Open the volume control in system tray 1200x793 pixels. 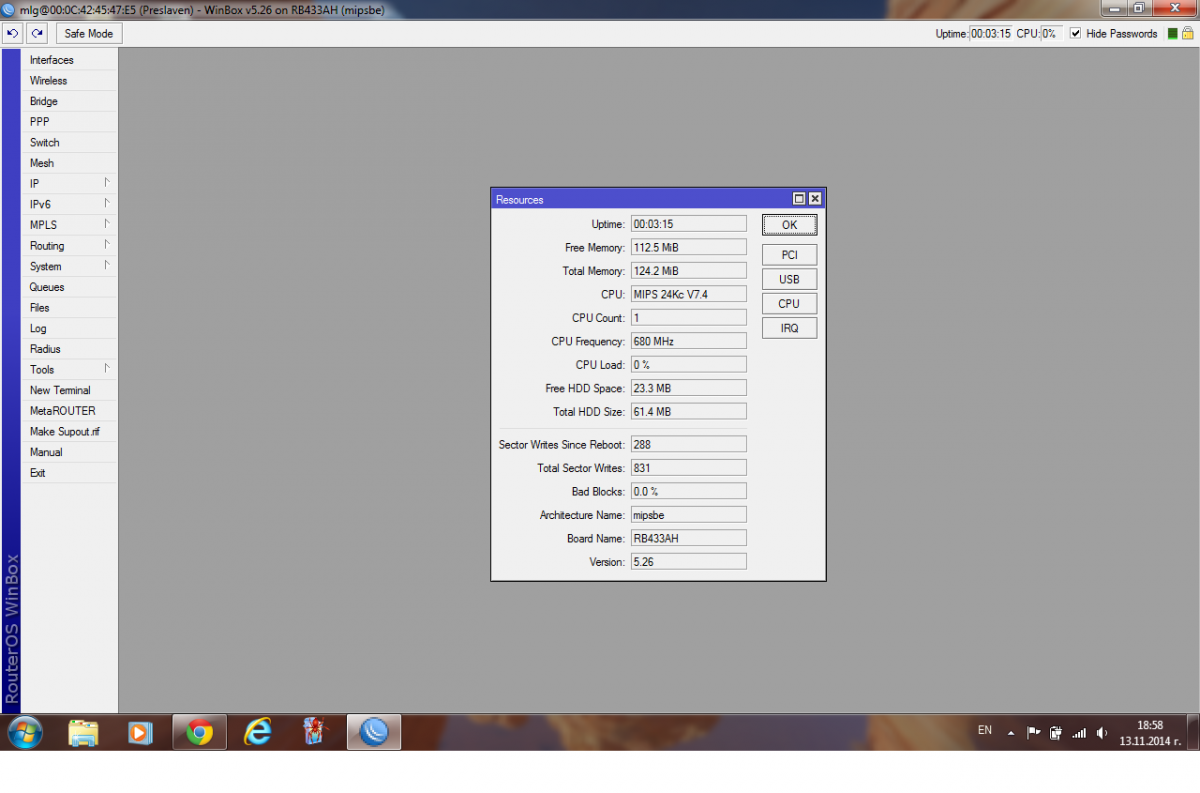tap(1101, 733)
